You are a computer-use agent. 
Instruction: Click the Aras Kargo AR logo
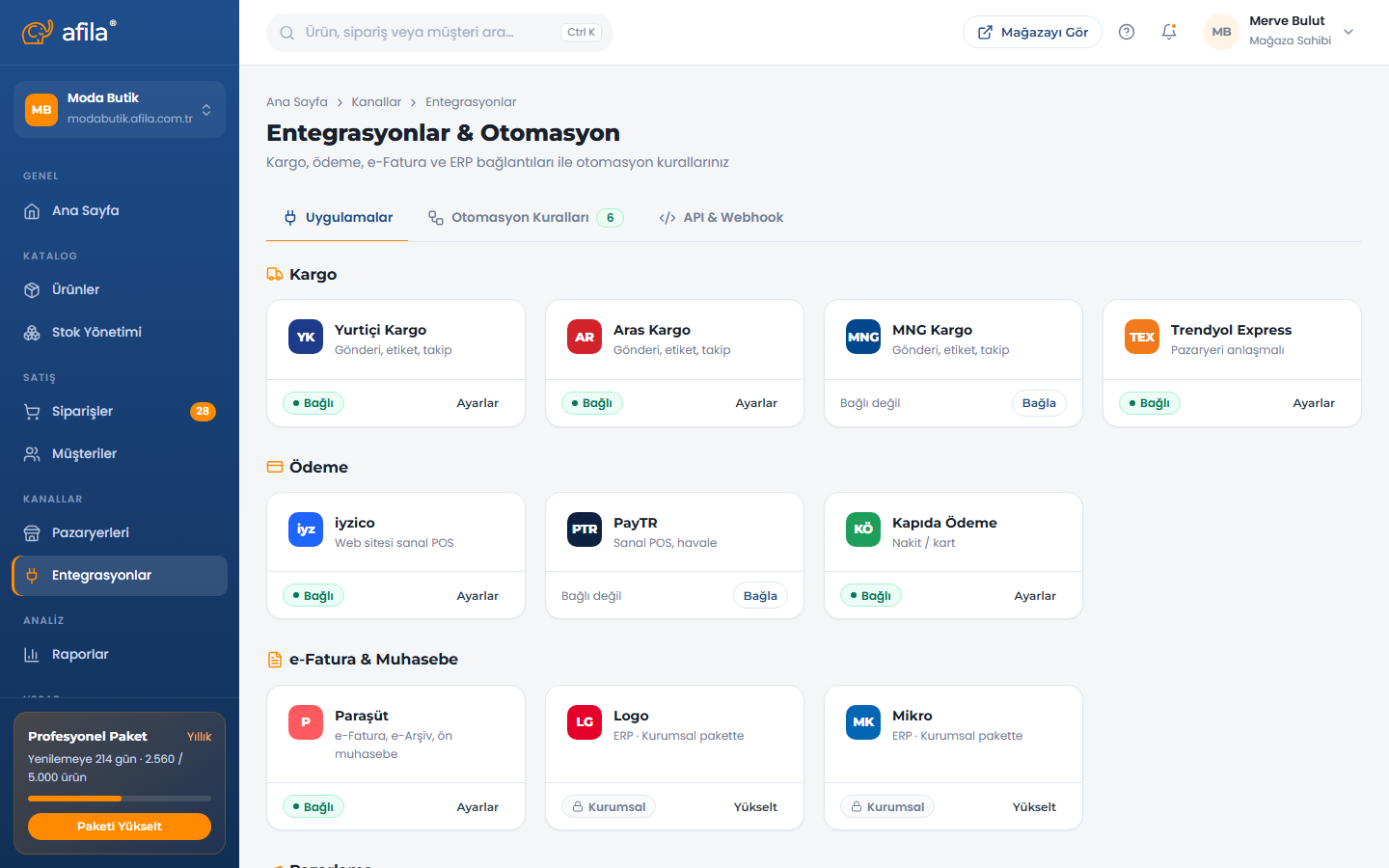(x=585, y=337)
